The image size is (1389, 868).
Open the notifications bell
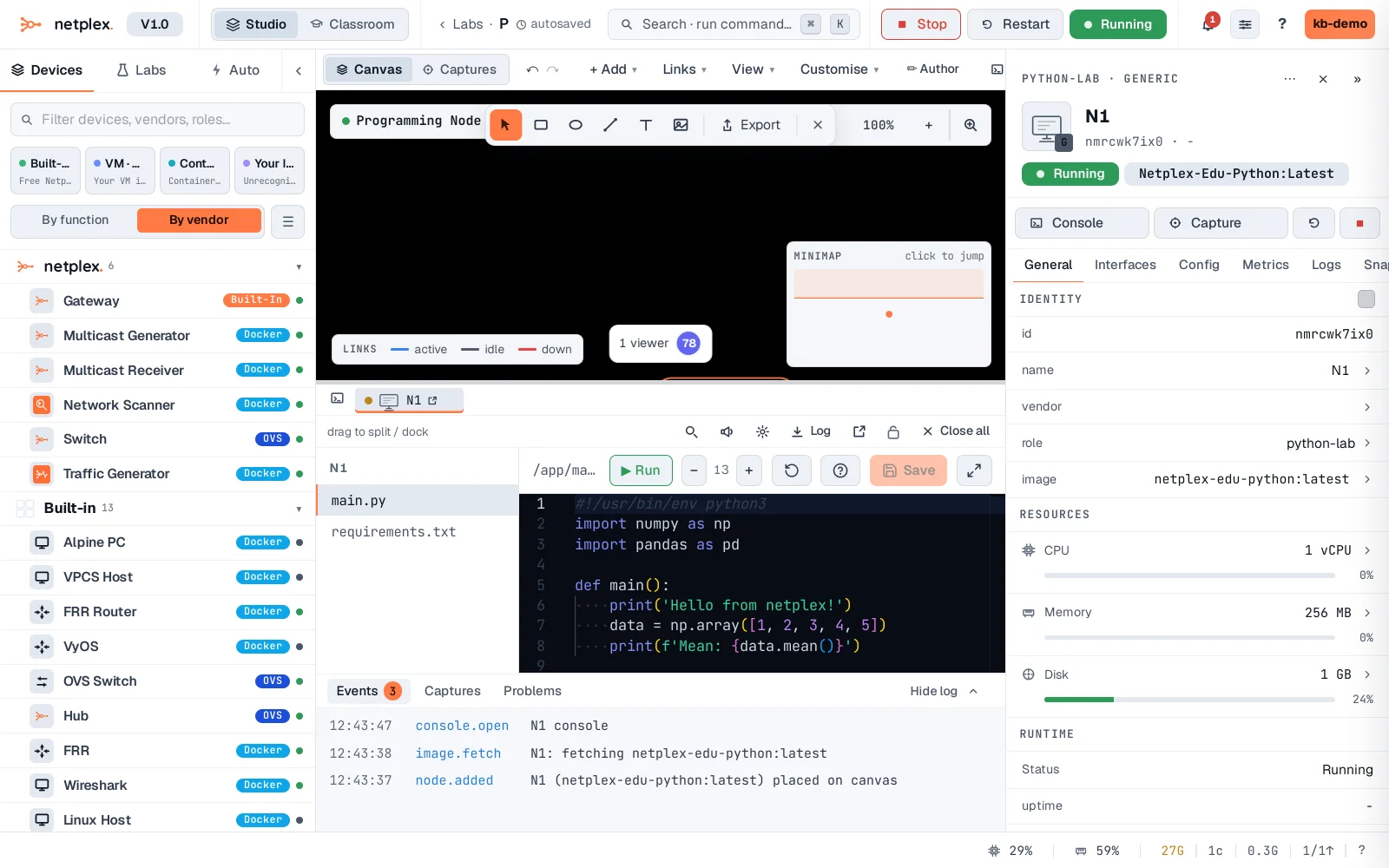pos(1208,24)
